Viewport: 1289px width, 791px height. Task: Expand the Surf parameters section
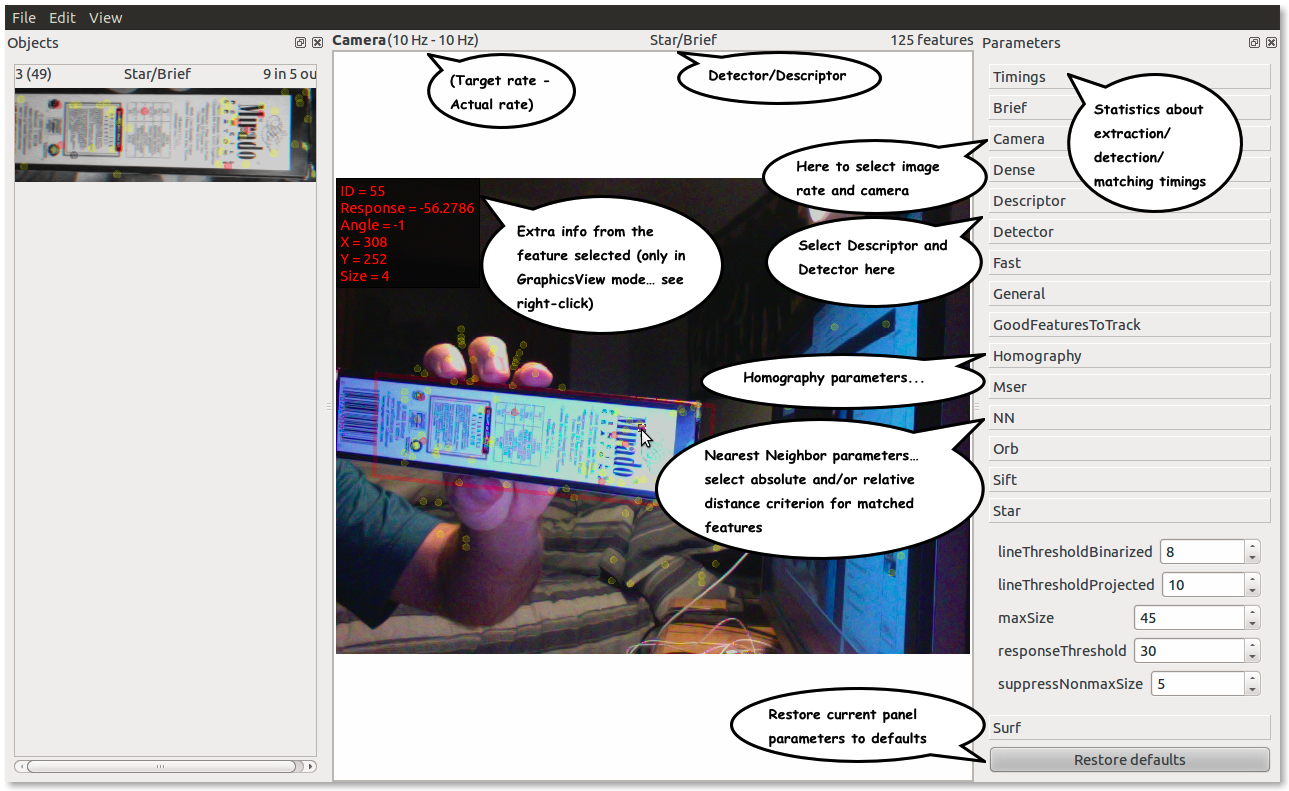1130,728
